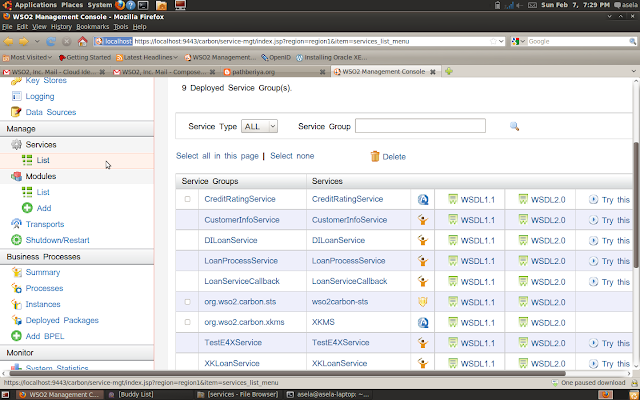Click the Deployed Packages icon

pyautogui.click(x=16, y=320)
